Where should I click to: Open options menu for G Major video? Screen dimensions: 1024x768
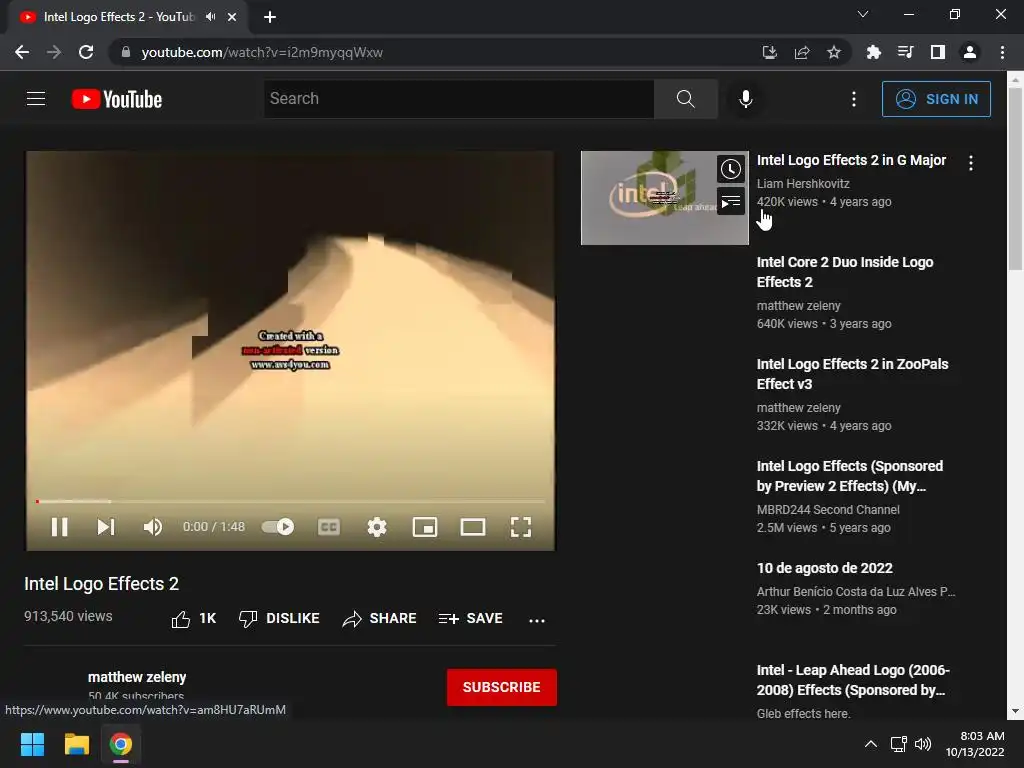point(971,163)
